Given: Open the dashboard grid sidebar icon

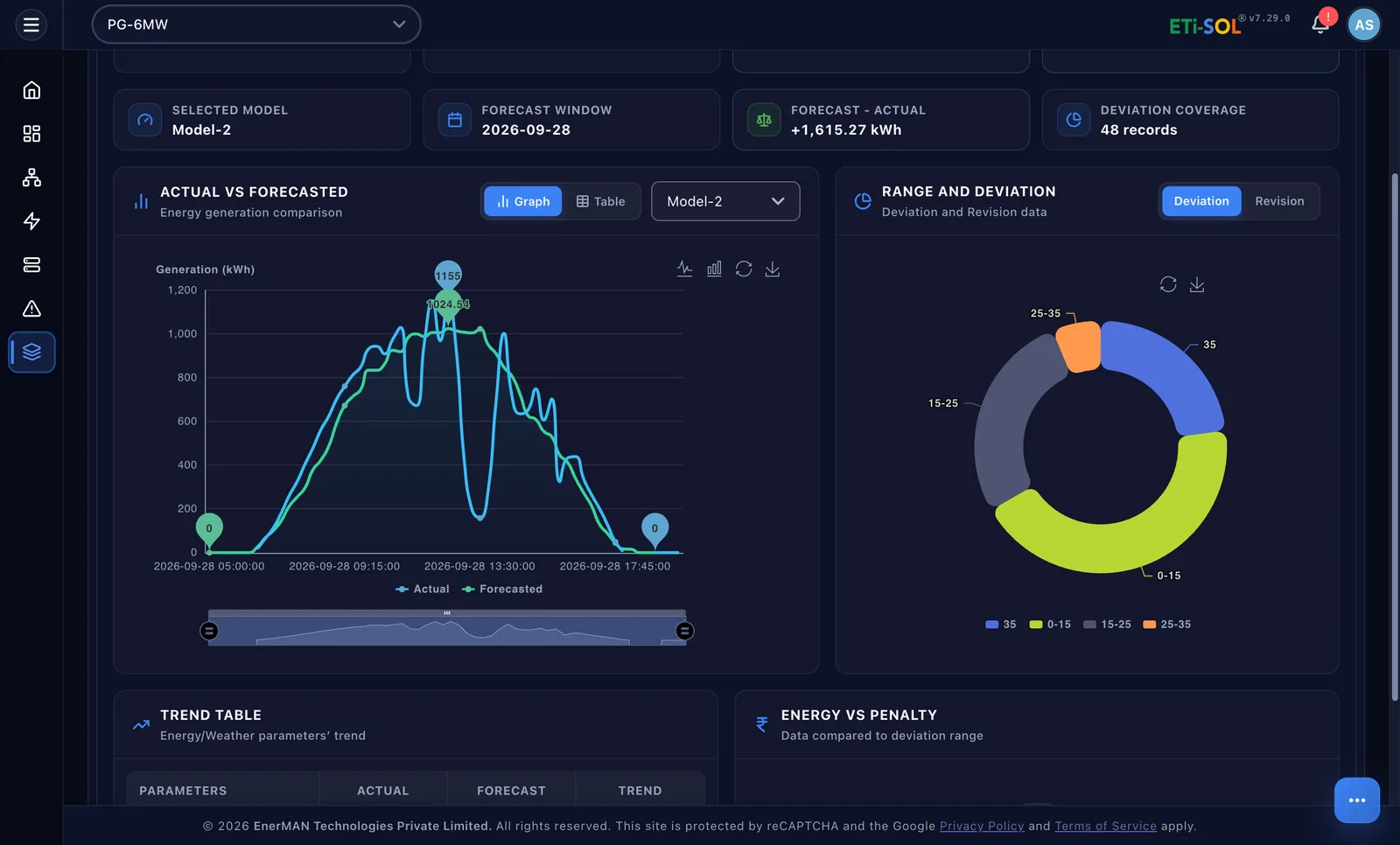Looking at the screenshot, I should pos(31,134).
